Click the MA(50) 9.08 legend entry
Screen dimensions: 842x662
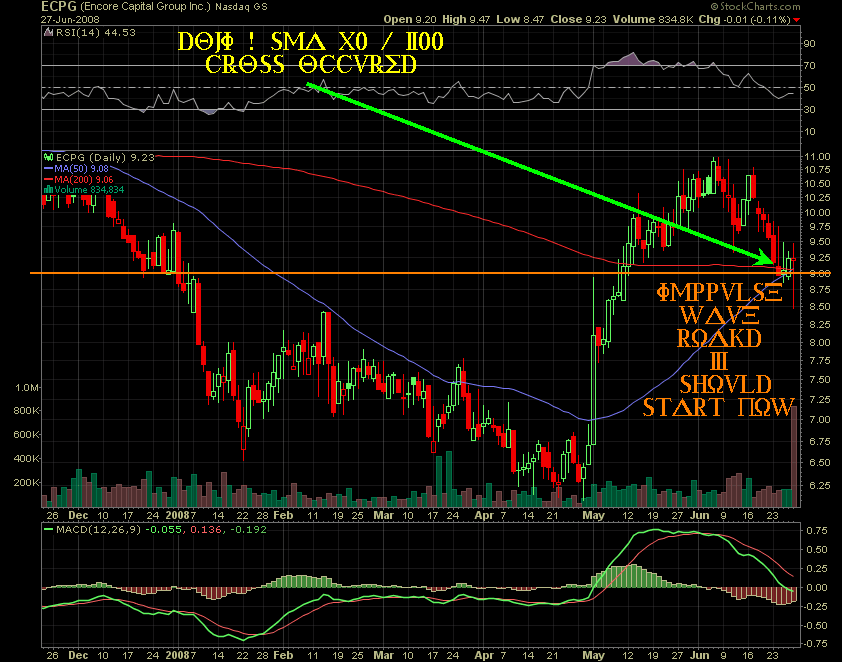81,169
